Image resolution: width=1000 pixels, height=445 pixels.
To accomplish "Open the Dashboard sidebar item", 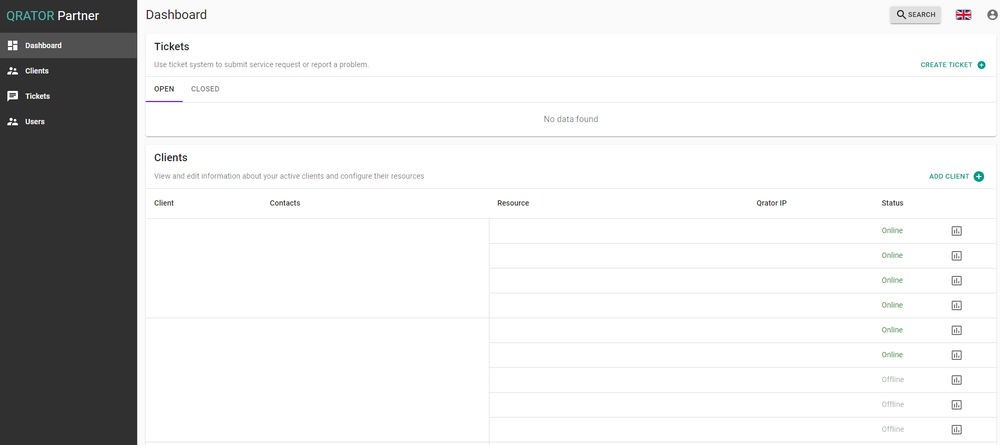I will click(68, 45).
